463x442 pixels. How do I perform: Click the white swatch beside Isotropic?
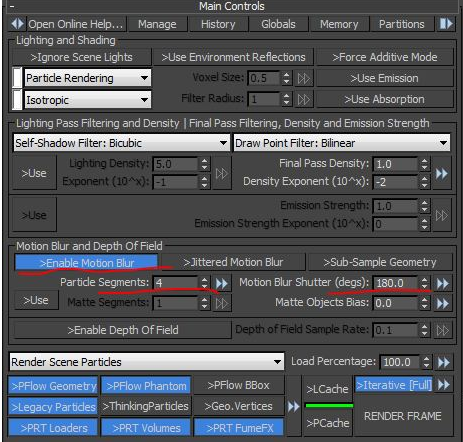click(x=17, y=100)
